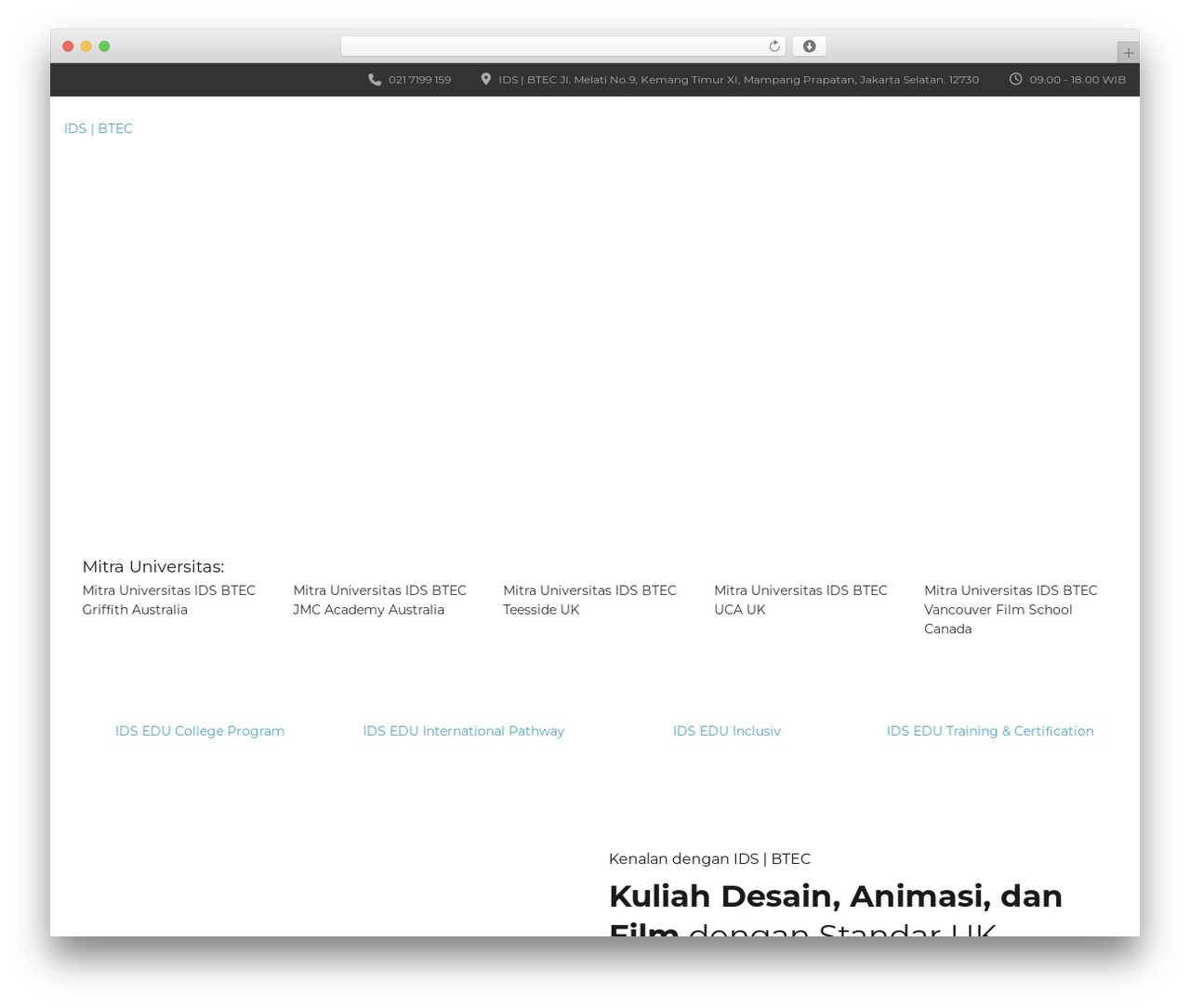Click the Mitra Universitas: heading
1190x1008 pixels.
tap(153, 566)
